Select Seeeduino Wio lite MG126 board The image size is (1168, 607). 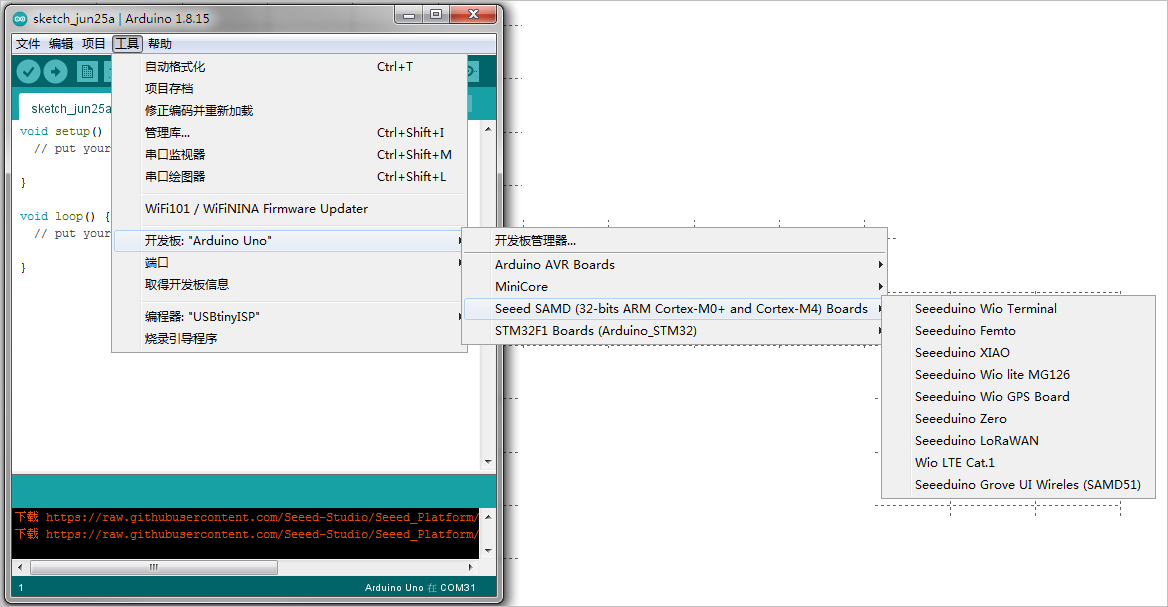1018,375
